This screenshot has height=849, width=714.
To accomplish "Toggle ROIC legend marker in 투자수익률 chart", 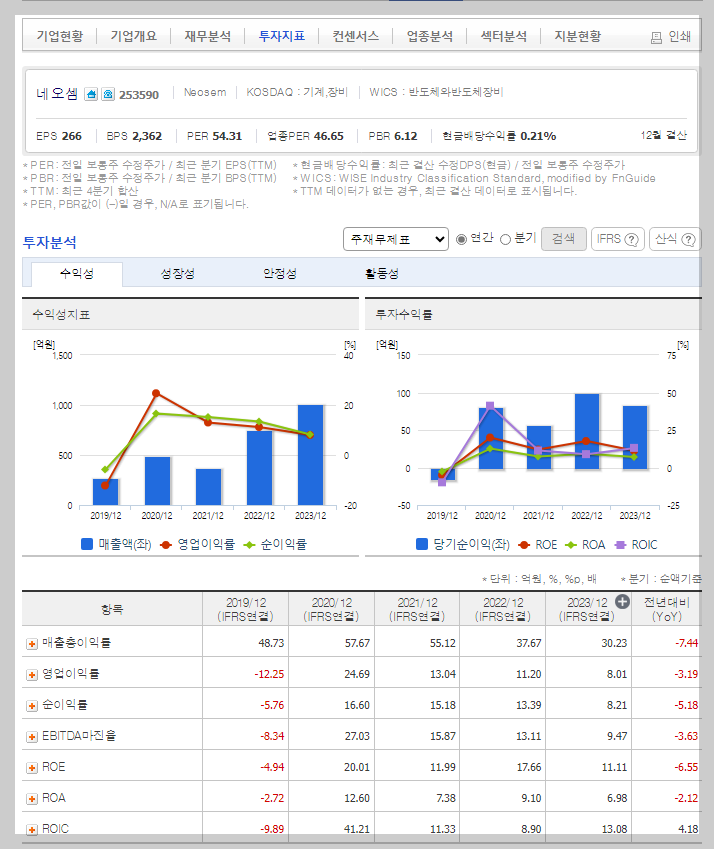I will (620, 545).
